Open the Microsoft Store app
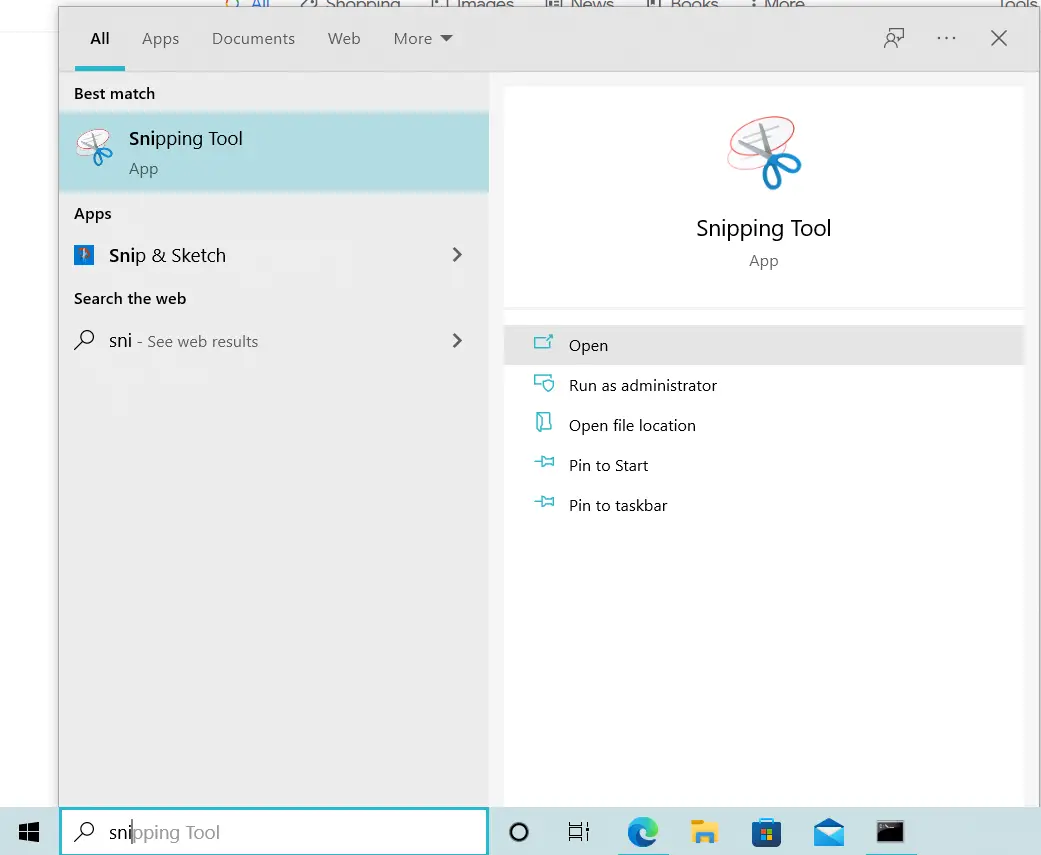1041x855 pixels. coord(766,831)
